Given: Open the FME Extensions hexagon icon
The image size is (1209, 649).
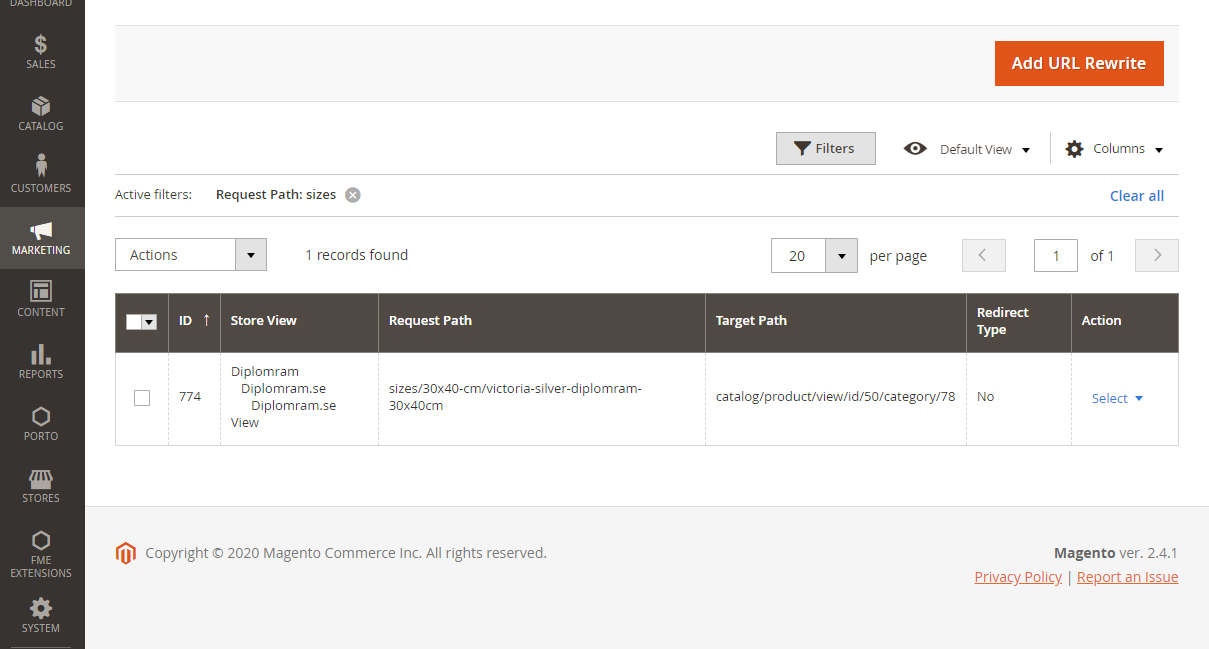Looking at the screenshot, I should coord(41,540).
